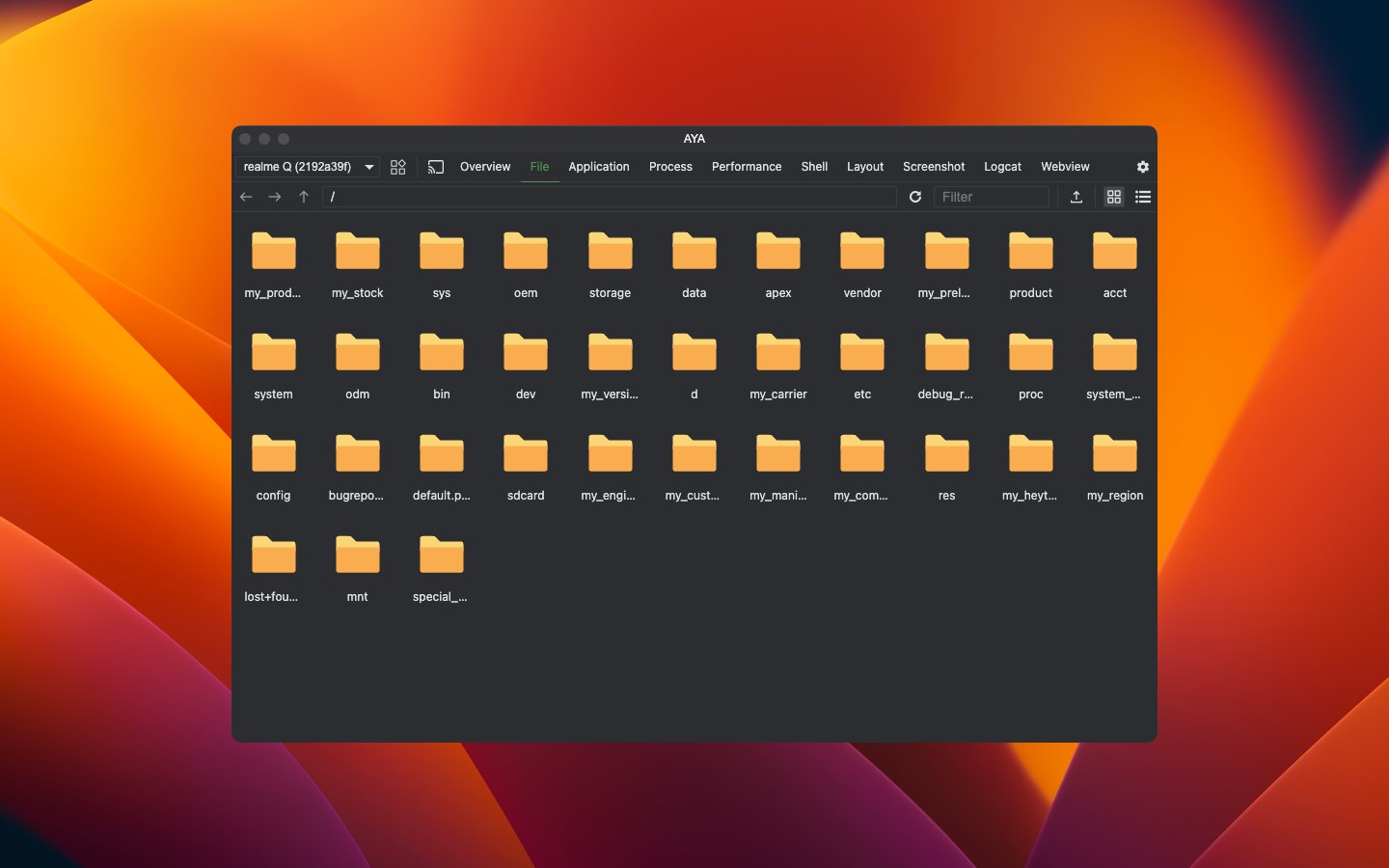
Task: Select the File tab
Action: [539, 167]
